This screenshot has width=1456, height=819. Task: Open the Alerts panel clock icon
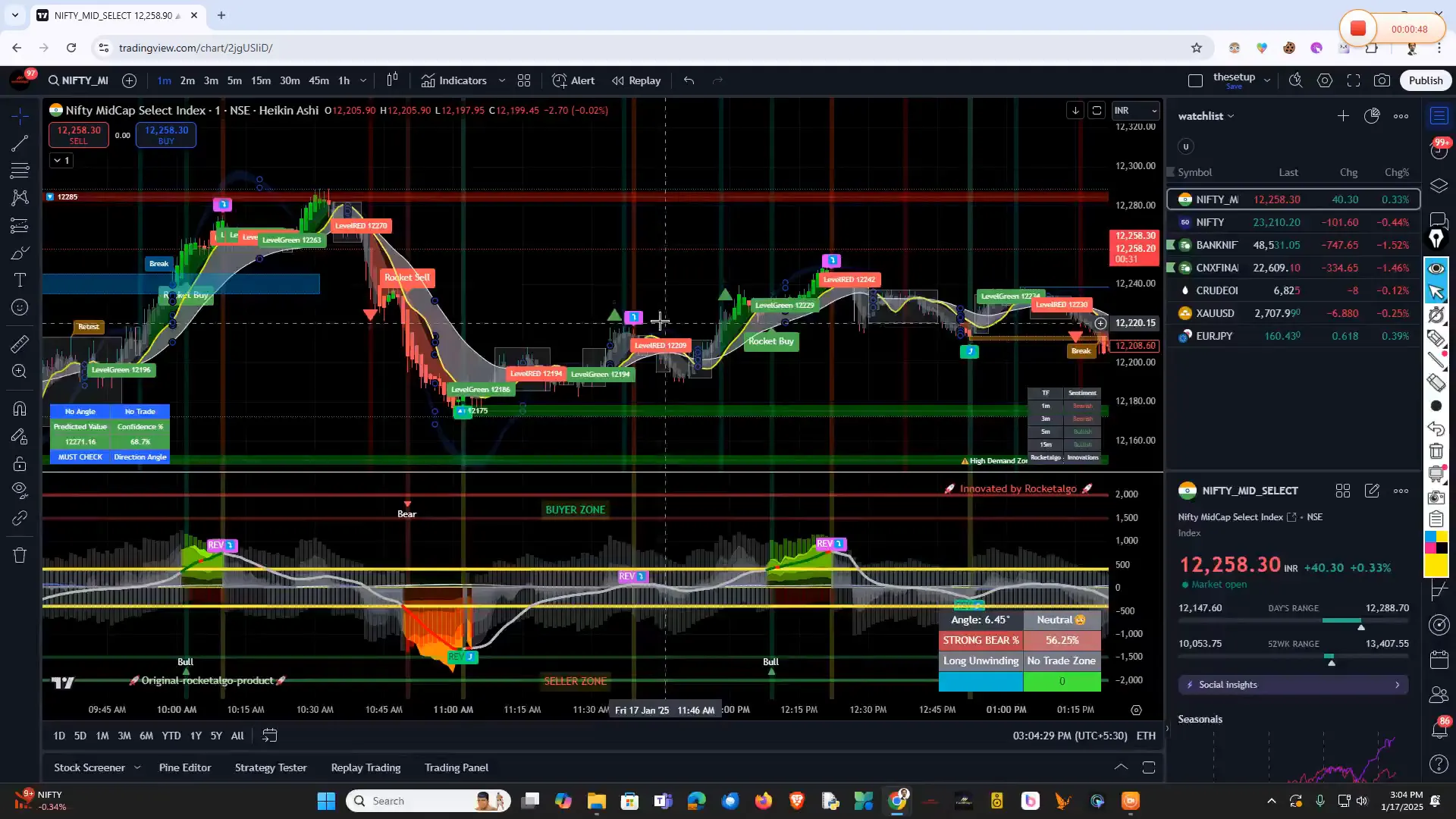click(x=561, y=80)
